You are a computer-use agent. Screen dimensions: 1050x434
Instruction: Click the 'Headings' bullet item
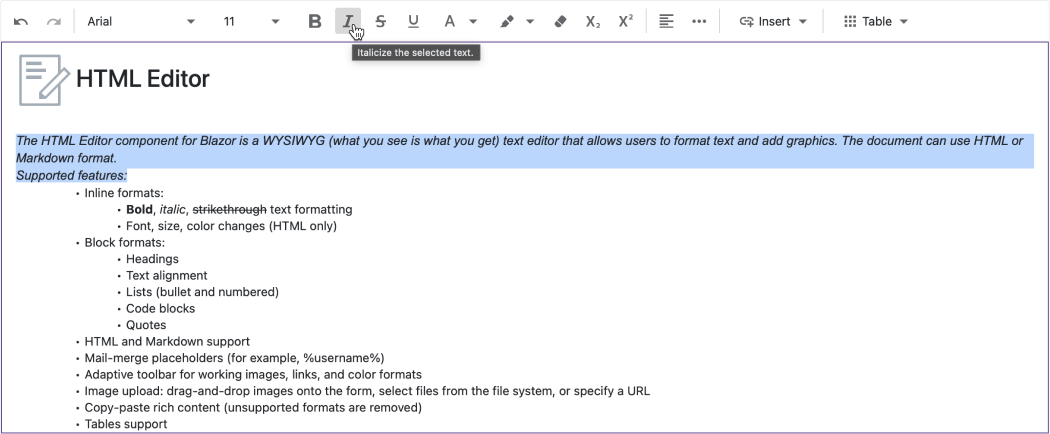point(152,259)
